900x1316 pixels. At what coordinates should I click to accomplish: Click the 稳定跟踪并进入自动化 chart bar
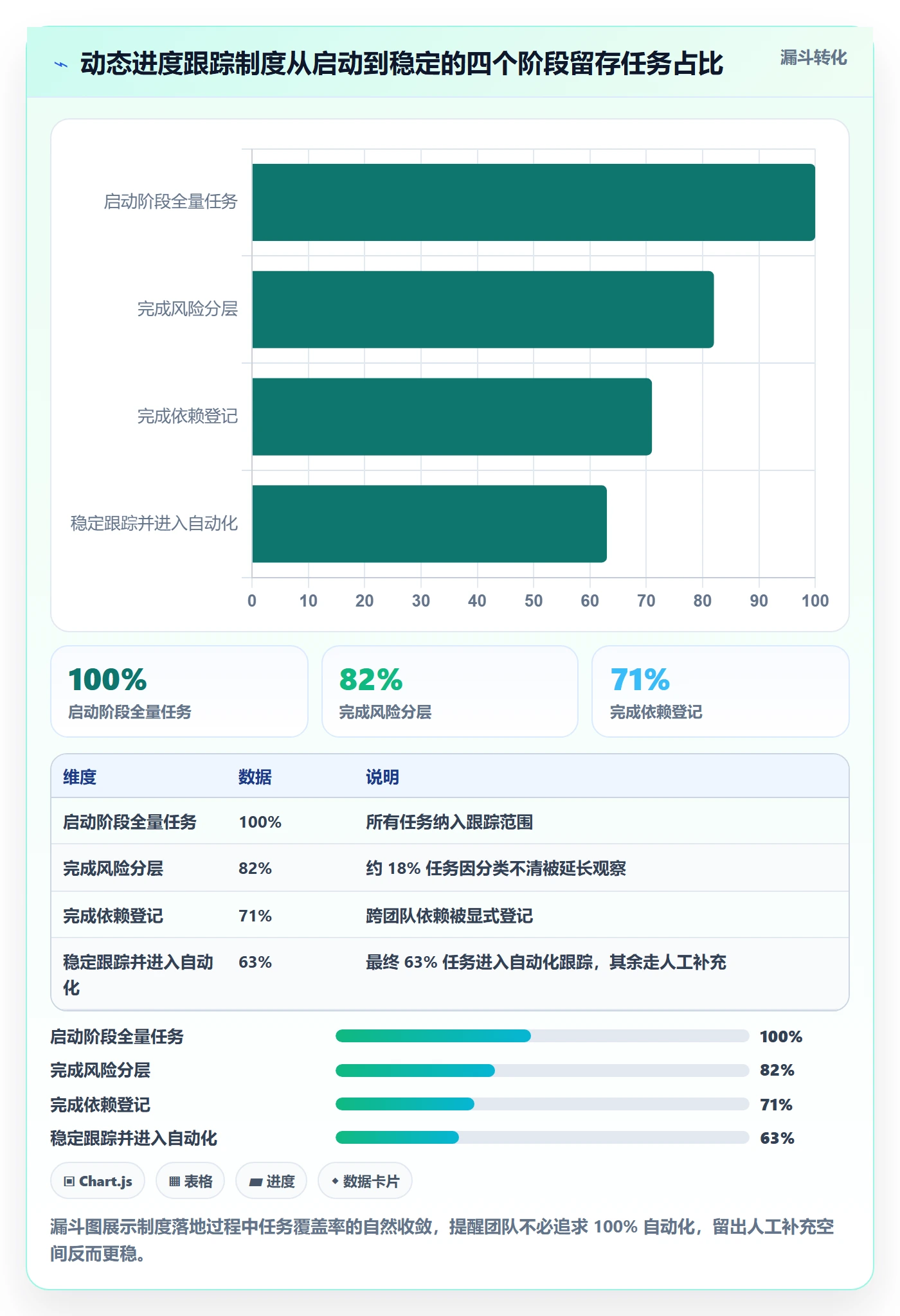pos(429,524)
